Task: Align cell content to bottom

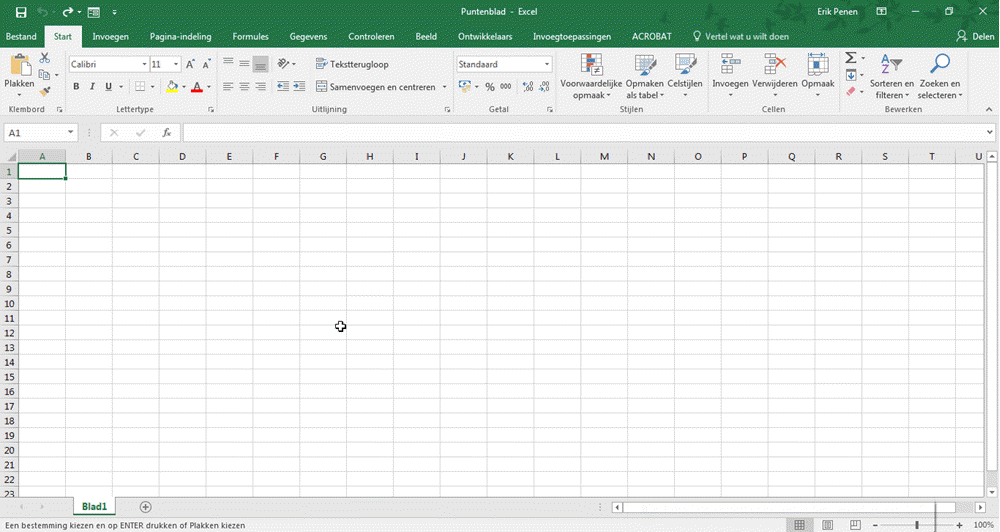Action: (260, 64)
